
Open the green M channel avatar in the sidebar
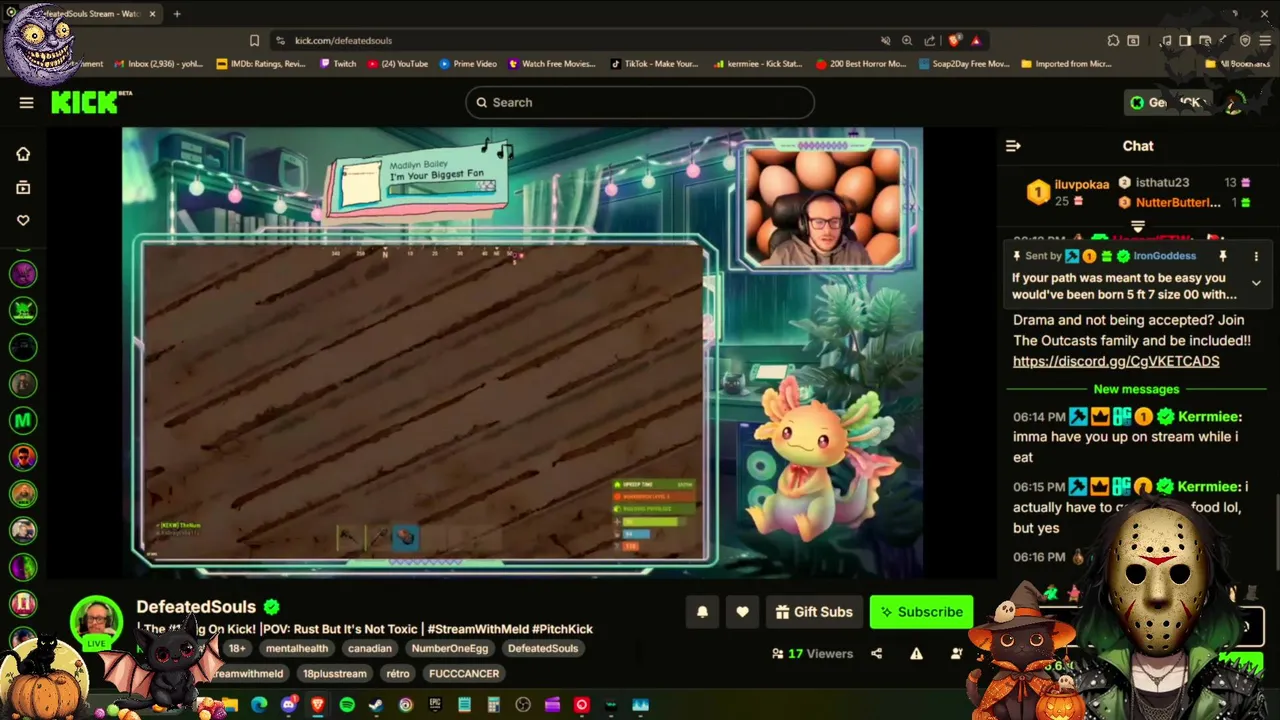23,421
